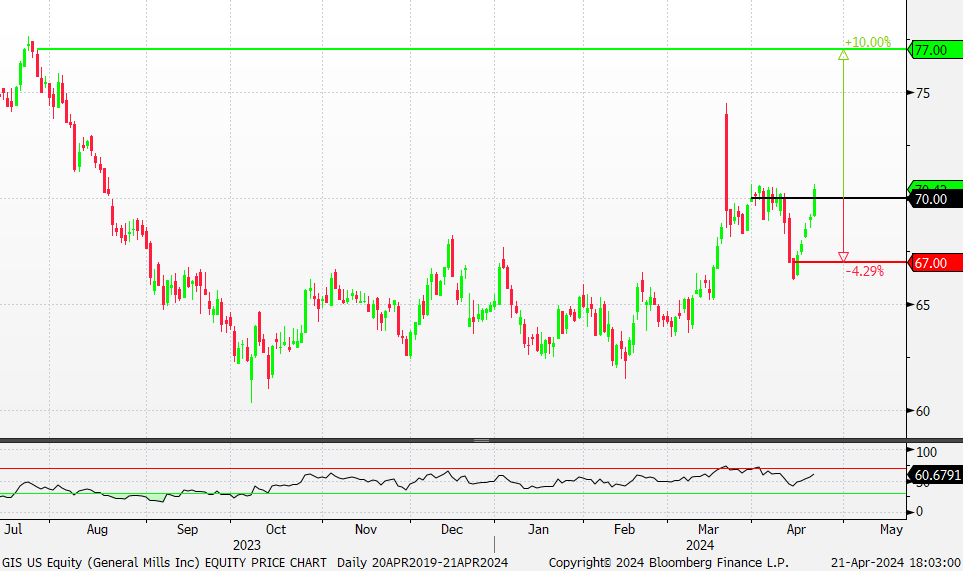Screen dimensions: 963x571
Task: Select the red 67.00 price tag
Action: click(x=934, y=263)
